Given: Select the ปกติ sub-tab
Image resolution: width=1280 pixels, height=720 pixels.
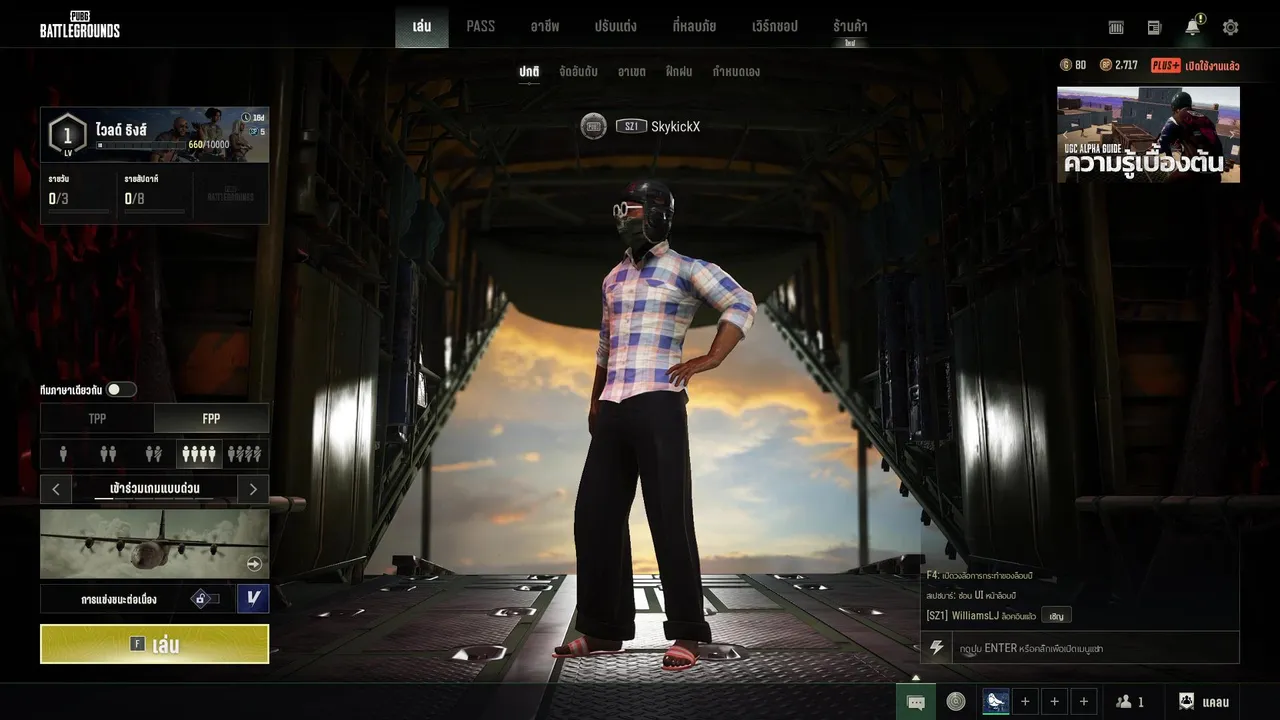Looking at the screenshot, I should coord(529,72).
